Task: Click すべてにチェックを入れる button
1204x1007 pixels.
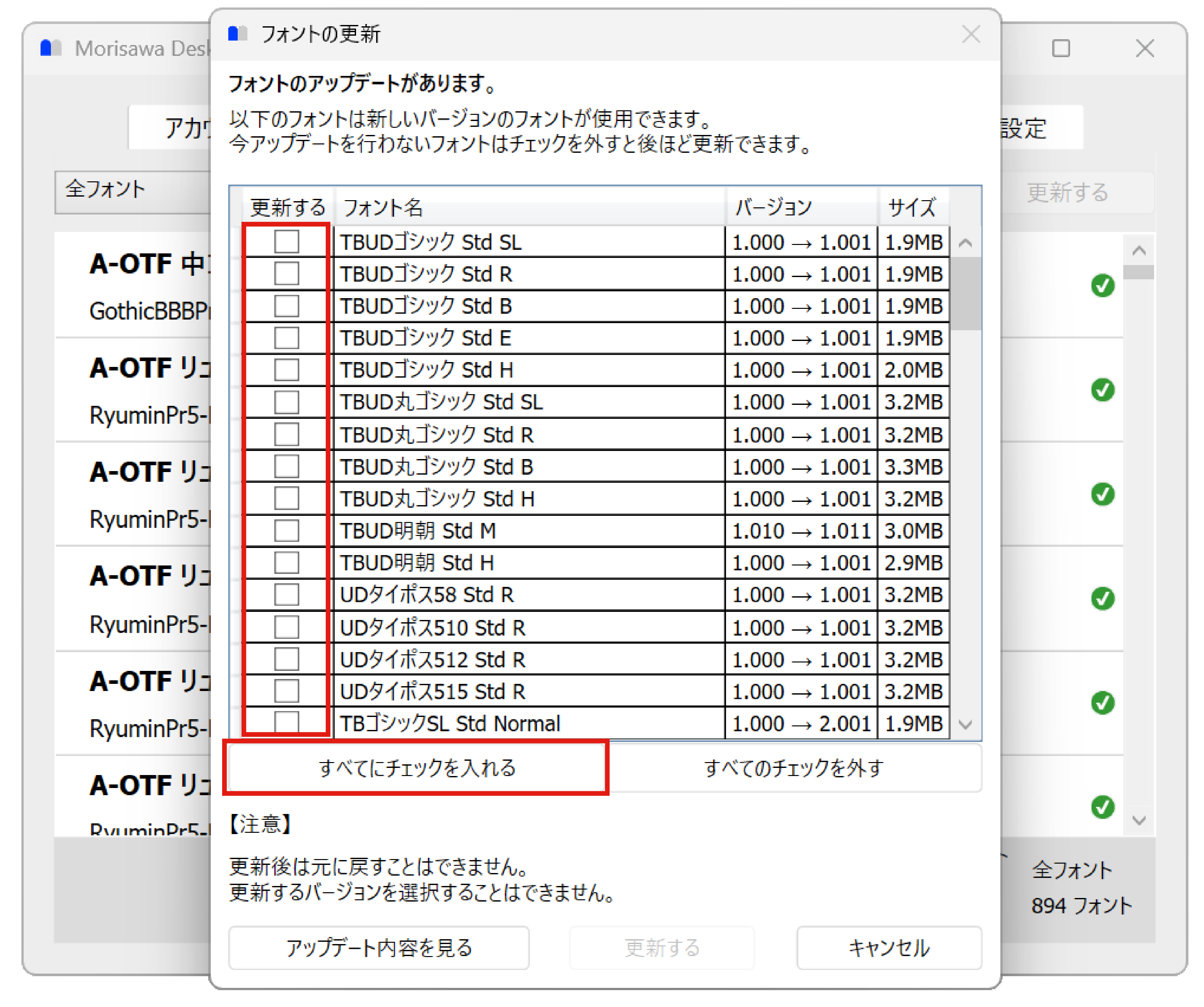Action: [417, 769]
